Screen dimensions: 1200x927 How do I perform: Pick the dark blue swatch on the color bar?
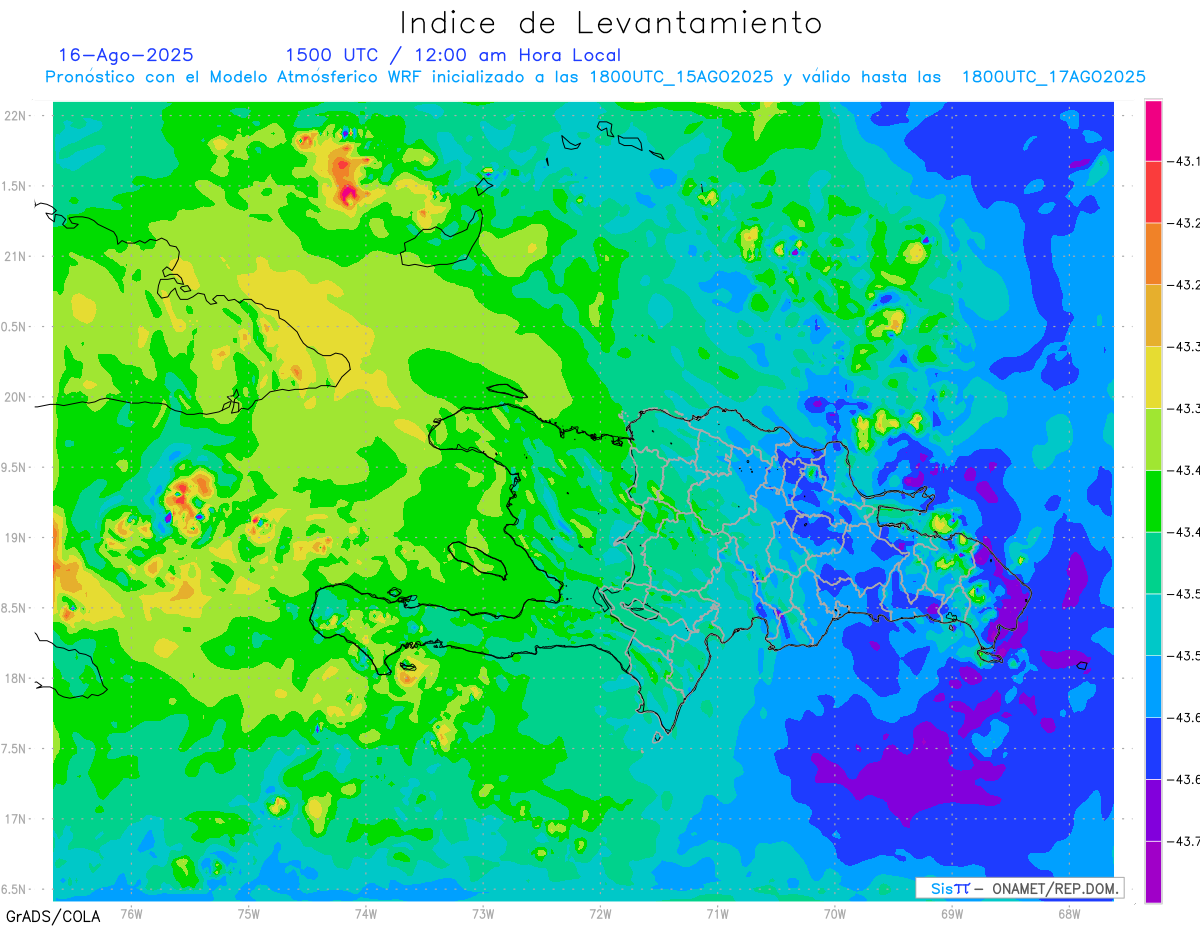click(1153, 748)
